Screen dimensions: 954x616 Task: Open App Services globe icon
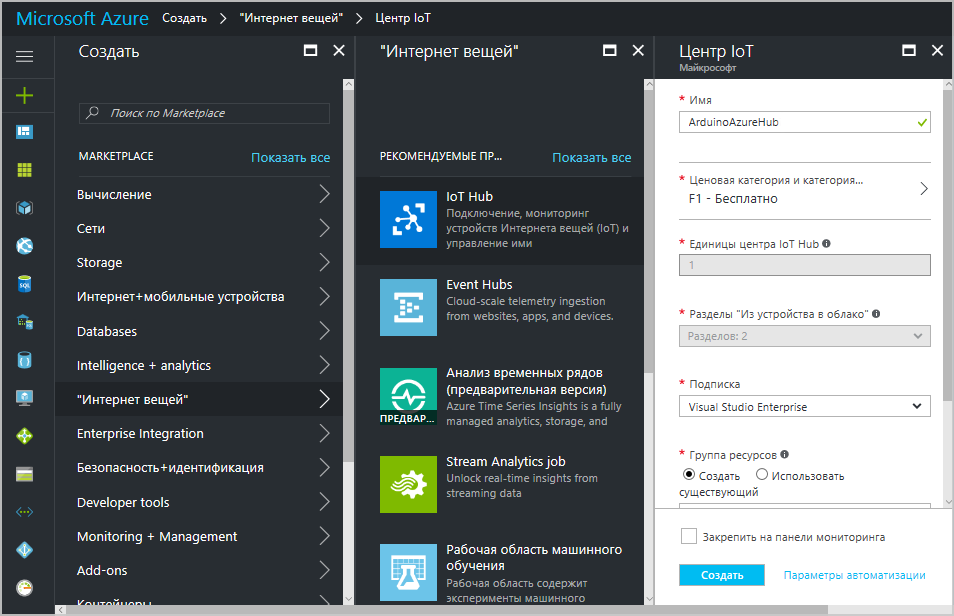[x=24, y=246]
